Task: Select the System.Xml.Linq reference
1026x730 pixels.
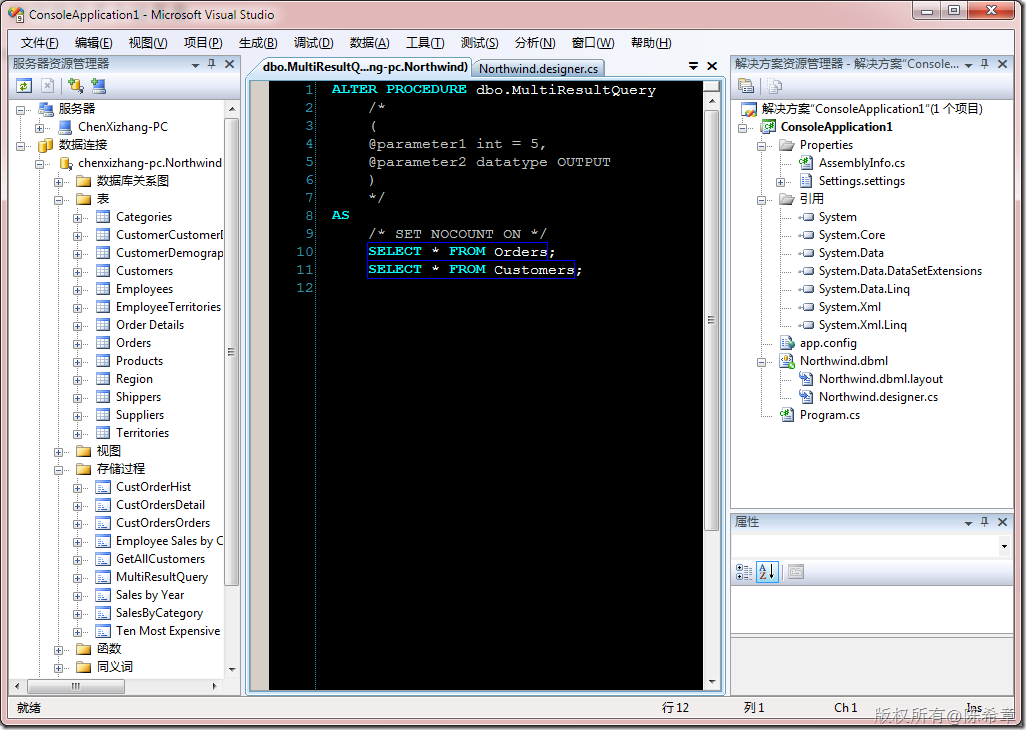Action: pyautogui.click(x=862, y=325)
